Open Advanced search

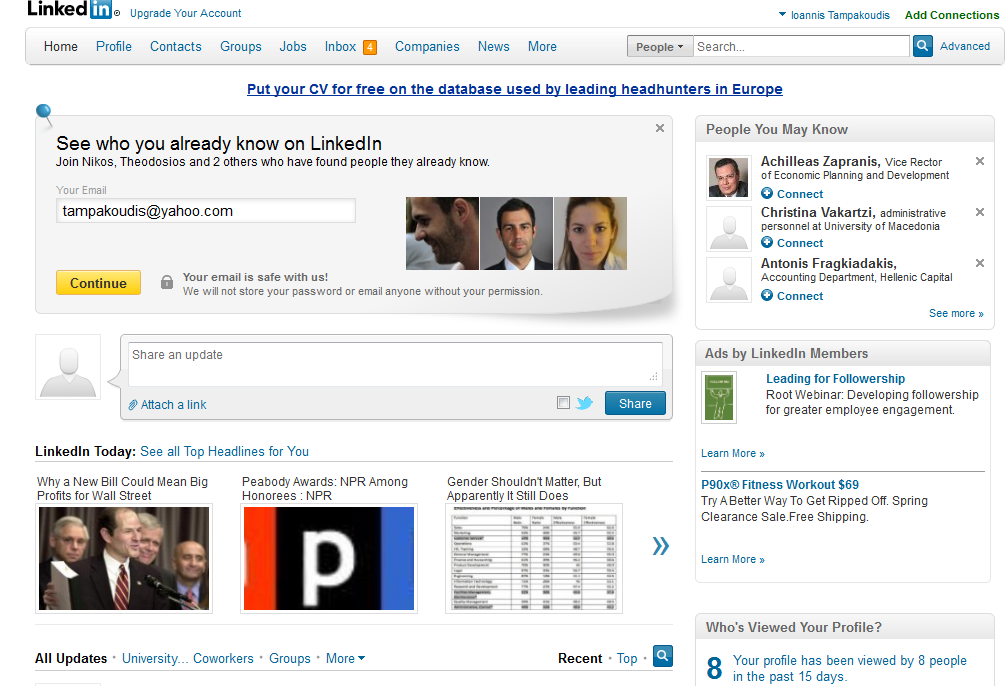tap(965, 46)
